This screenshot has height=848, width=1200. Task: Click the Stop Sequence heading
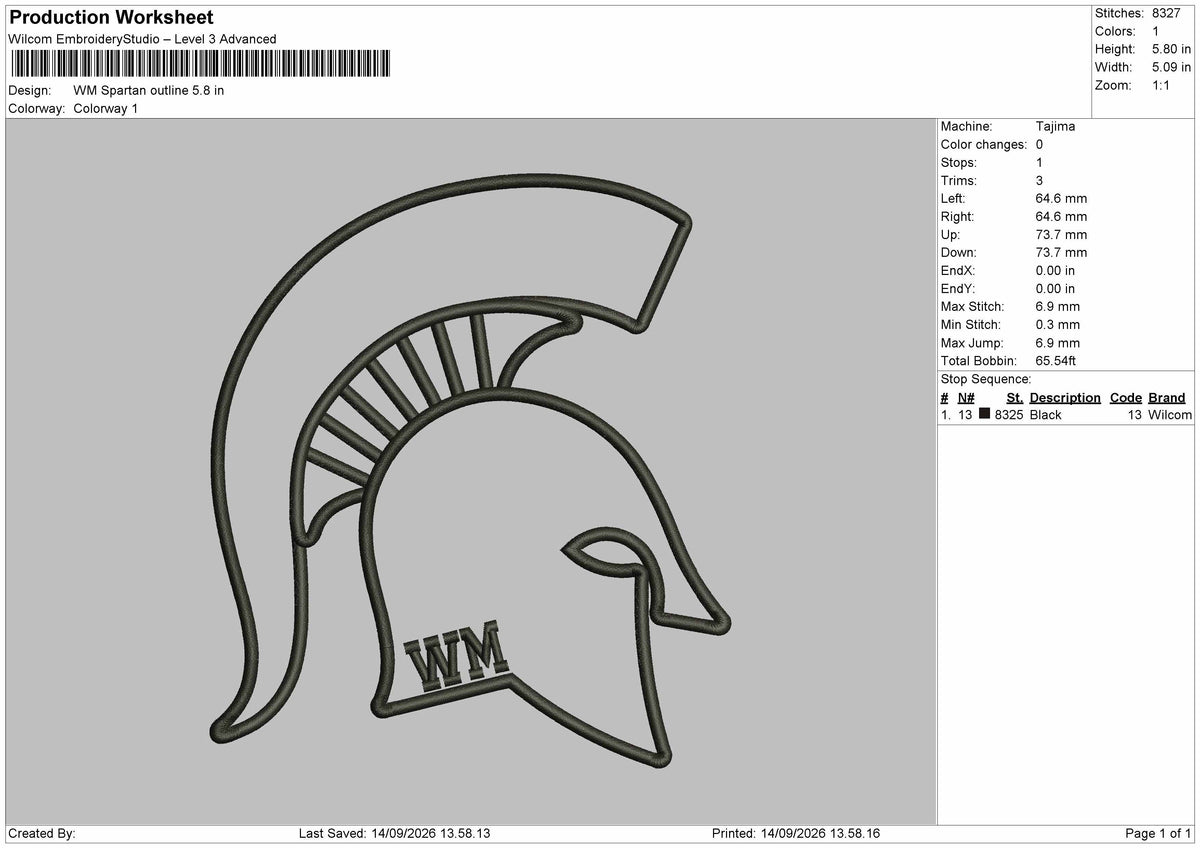[x=986, y=379]
